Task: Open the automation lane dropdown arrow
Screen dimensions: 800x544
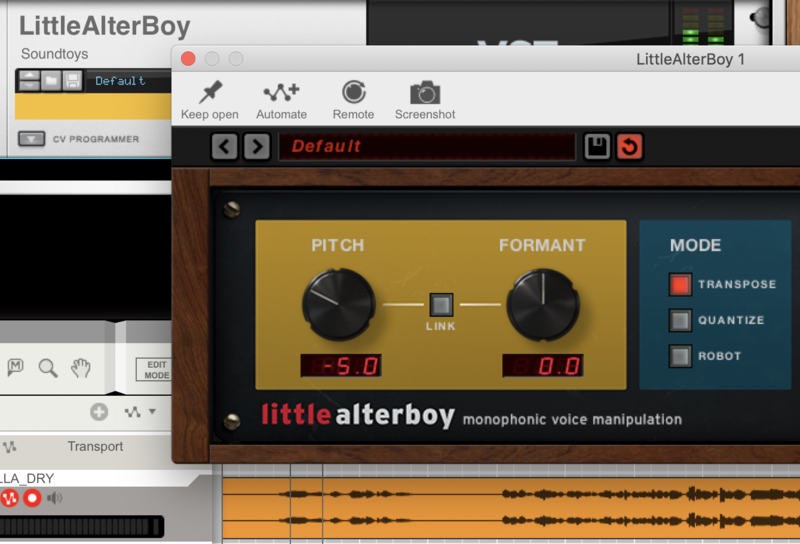Action: (x=152, y=411)
